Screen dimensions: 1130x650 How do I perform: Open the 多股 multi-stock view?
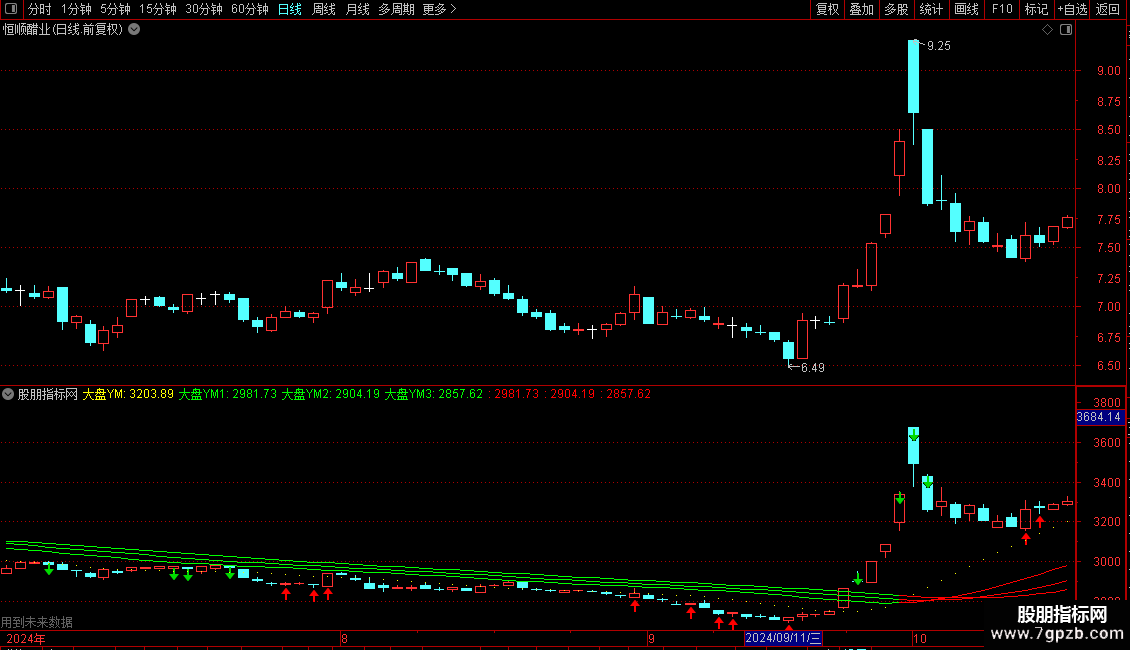(897, 9)
